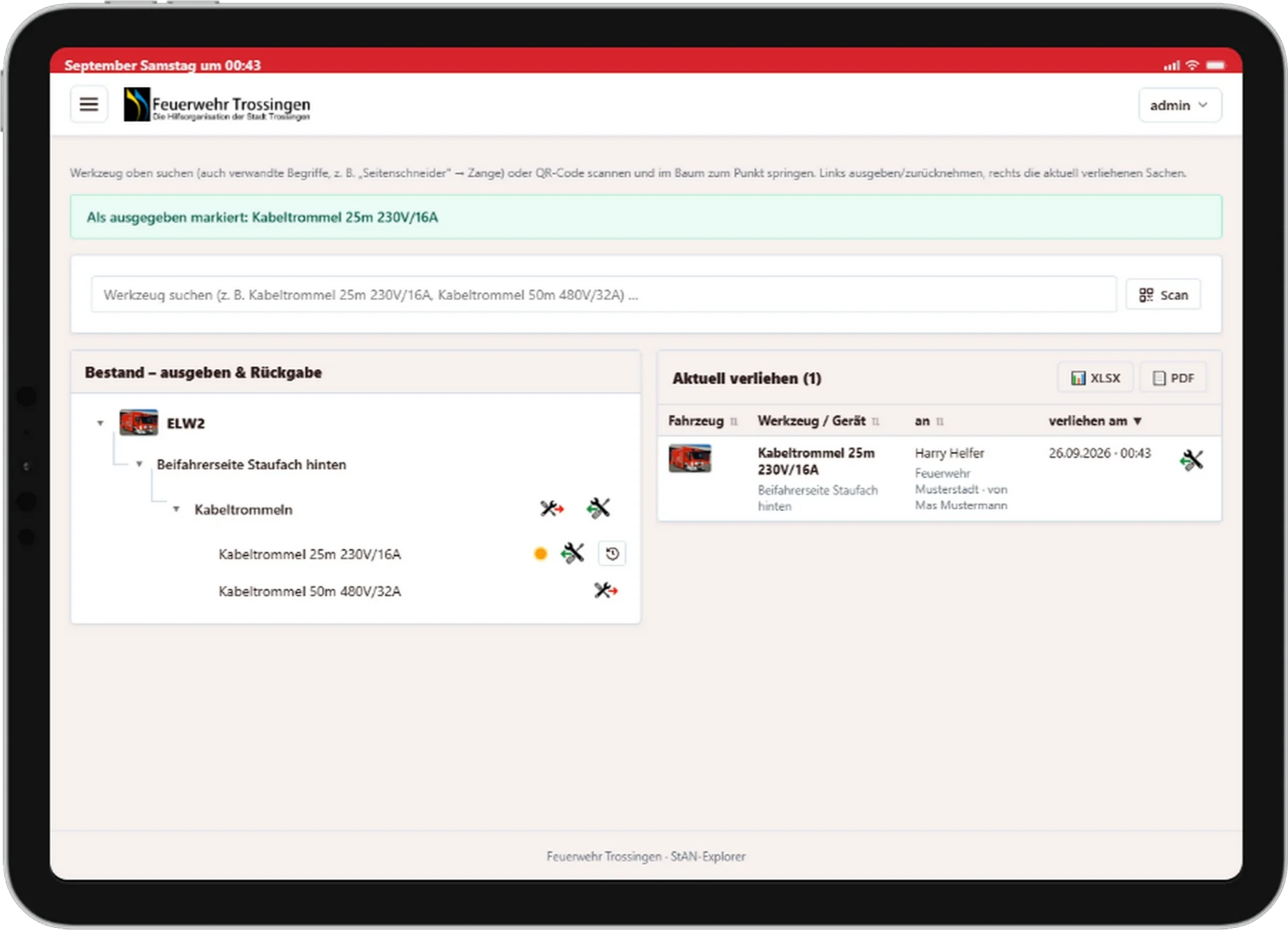The width and height of the screenshot is (1288, 930).
Task: Click vehicle thumbnail in lent items row
Action: [690, 458]
